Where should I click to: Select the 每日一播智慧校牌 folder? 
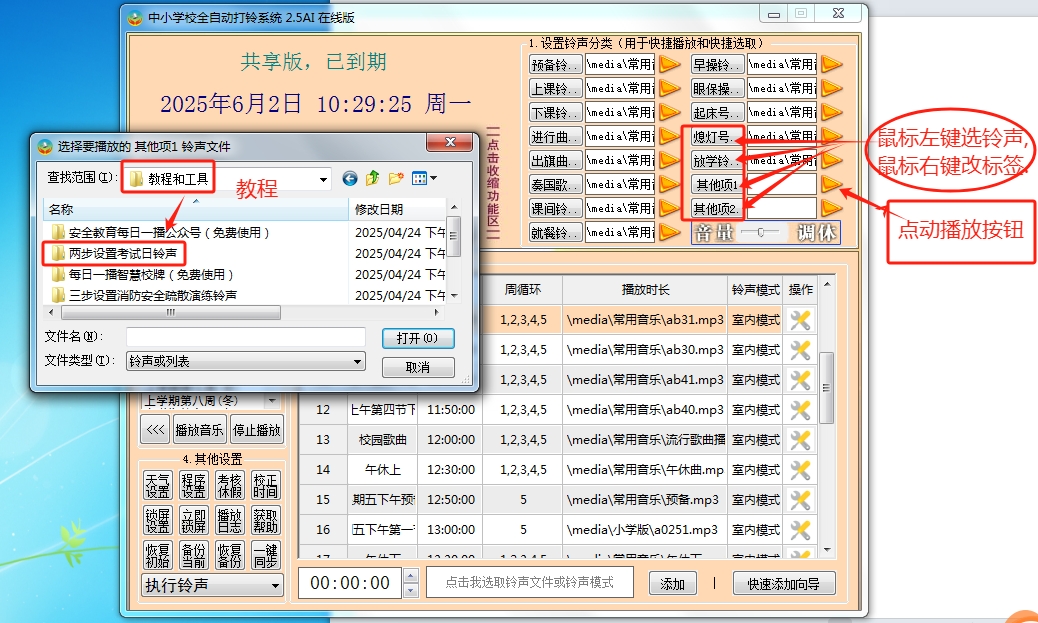click(143, 274)
